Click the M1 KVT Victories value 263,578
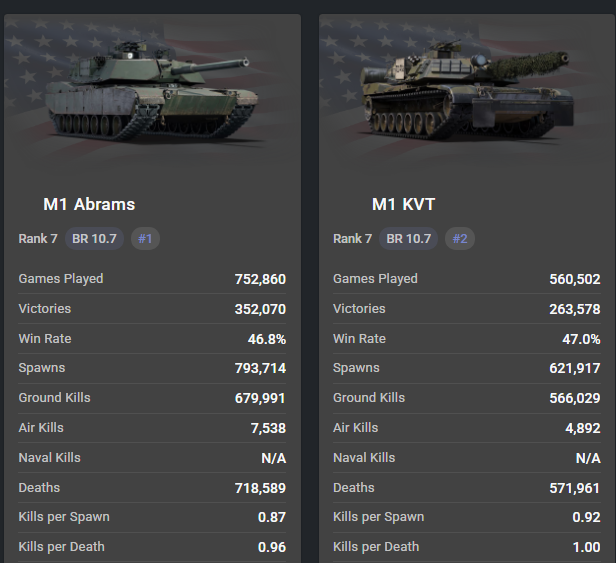This screenshot has height=563, width=616. pyautogui.click(x=575, y=309)
